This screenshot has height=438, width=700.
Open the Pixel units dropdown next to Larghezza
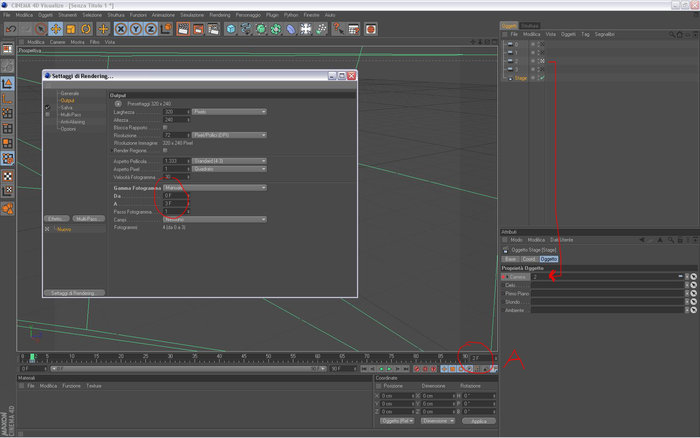[x=229, y=112]
